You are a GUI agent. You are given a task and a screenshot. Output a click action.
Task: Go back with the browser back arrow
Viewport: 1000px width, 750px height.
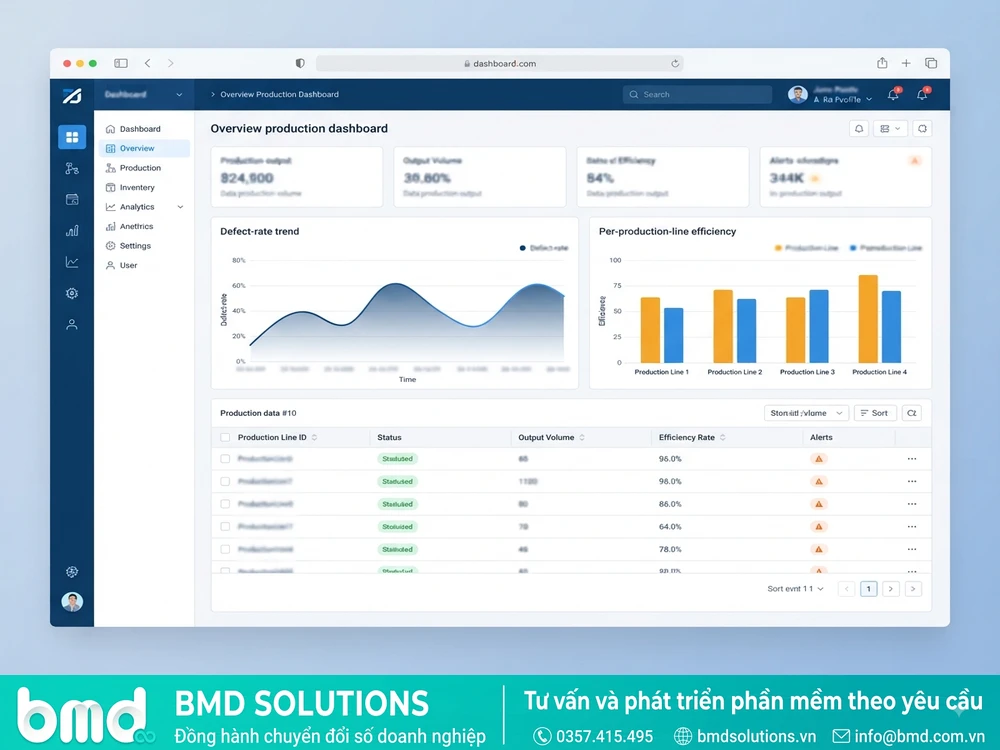pos(148,63)
